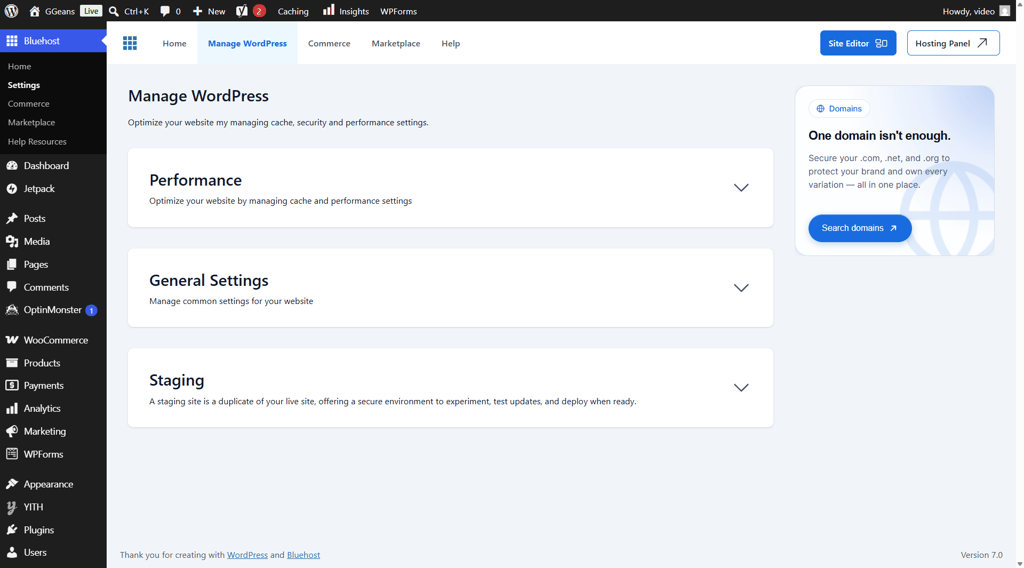Click the Users person icon
This screenshot has width=1024, height=568.
(12, 552)
